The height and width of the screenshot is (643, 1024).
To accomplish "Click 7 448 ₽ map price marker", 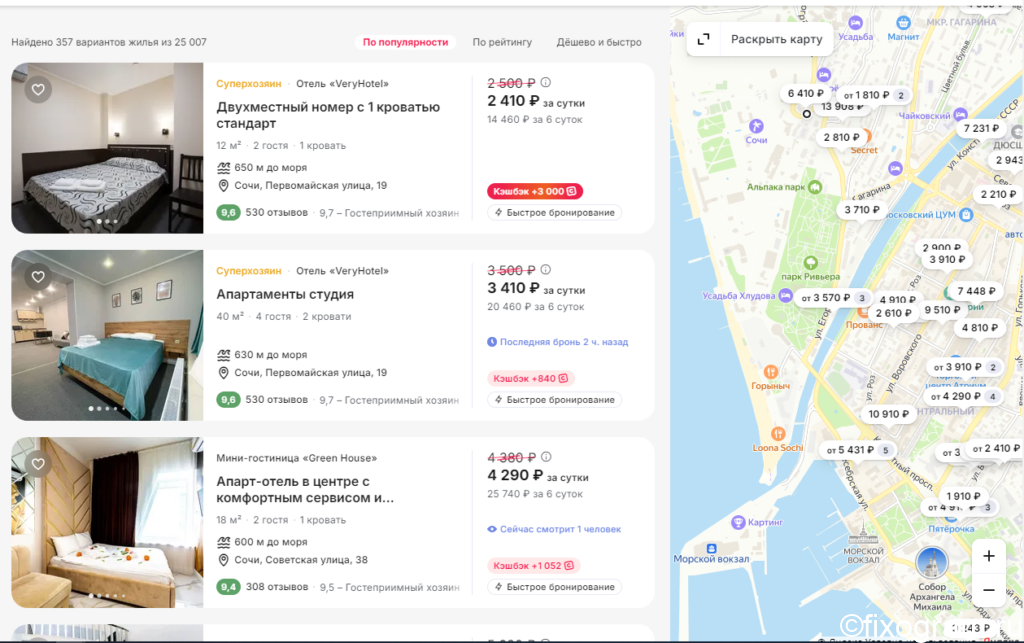I will click(976, 291).
